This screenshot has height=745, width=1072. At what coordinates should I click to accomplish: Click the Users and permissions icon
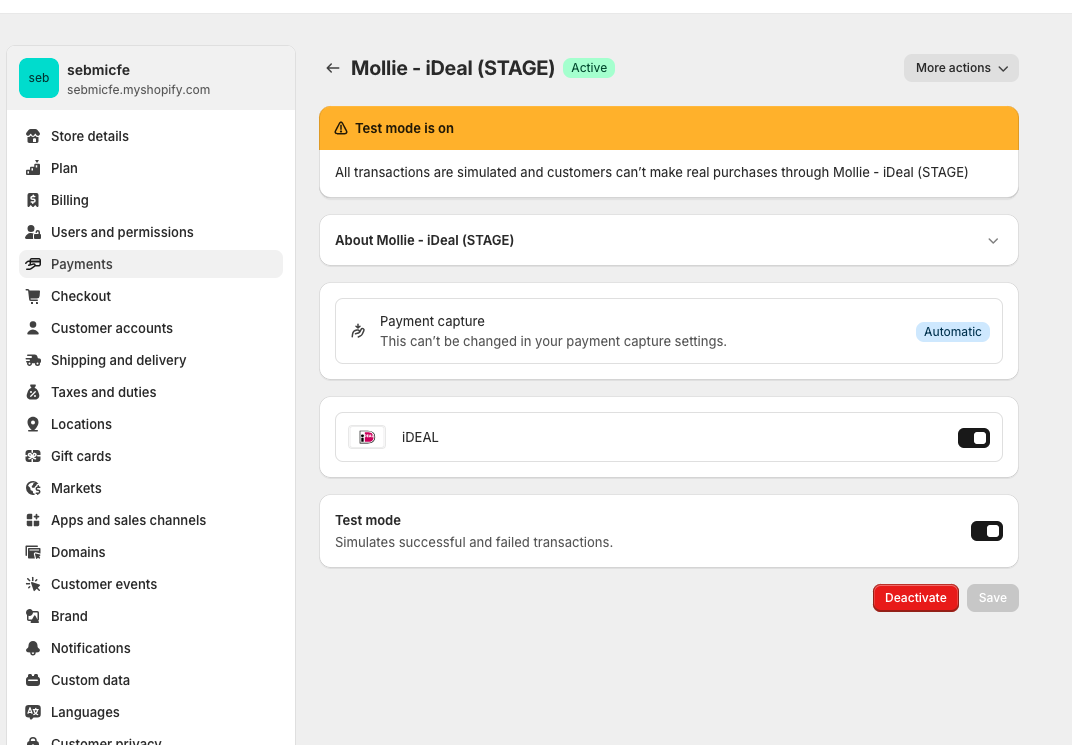click(x=33, y=232)
